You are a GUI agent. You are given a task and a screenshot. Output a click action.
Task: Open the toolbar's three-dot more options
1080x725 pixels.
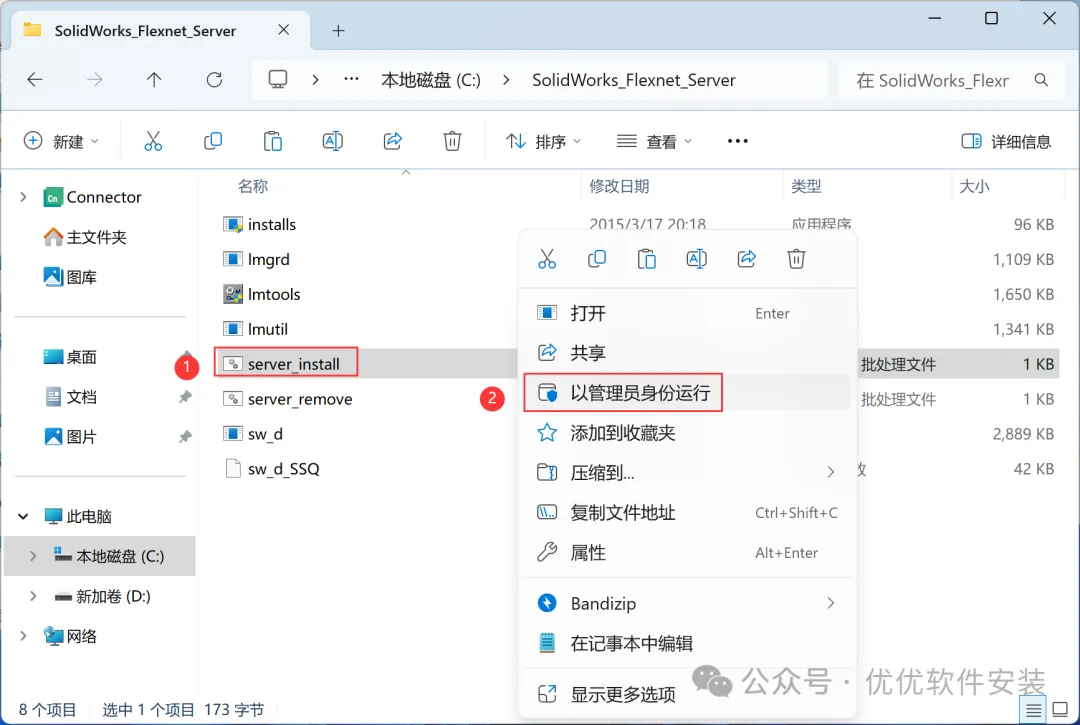(x=738, y=141)
